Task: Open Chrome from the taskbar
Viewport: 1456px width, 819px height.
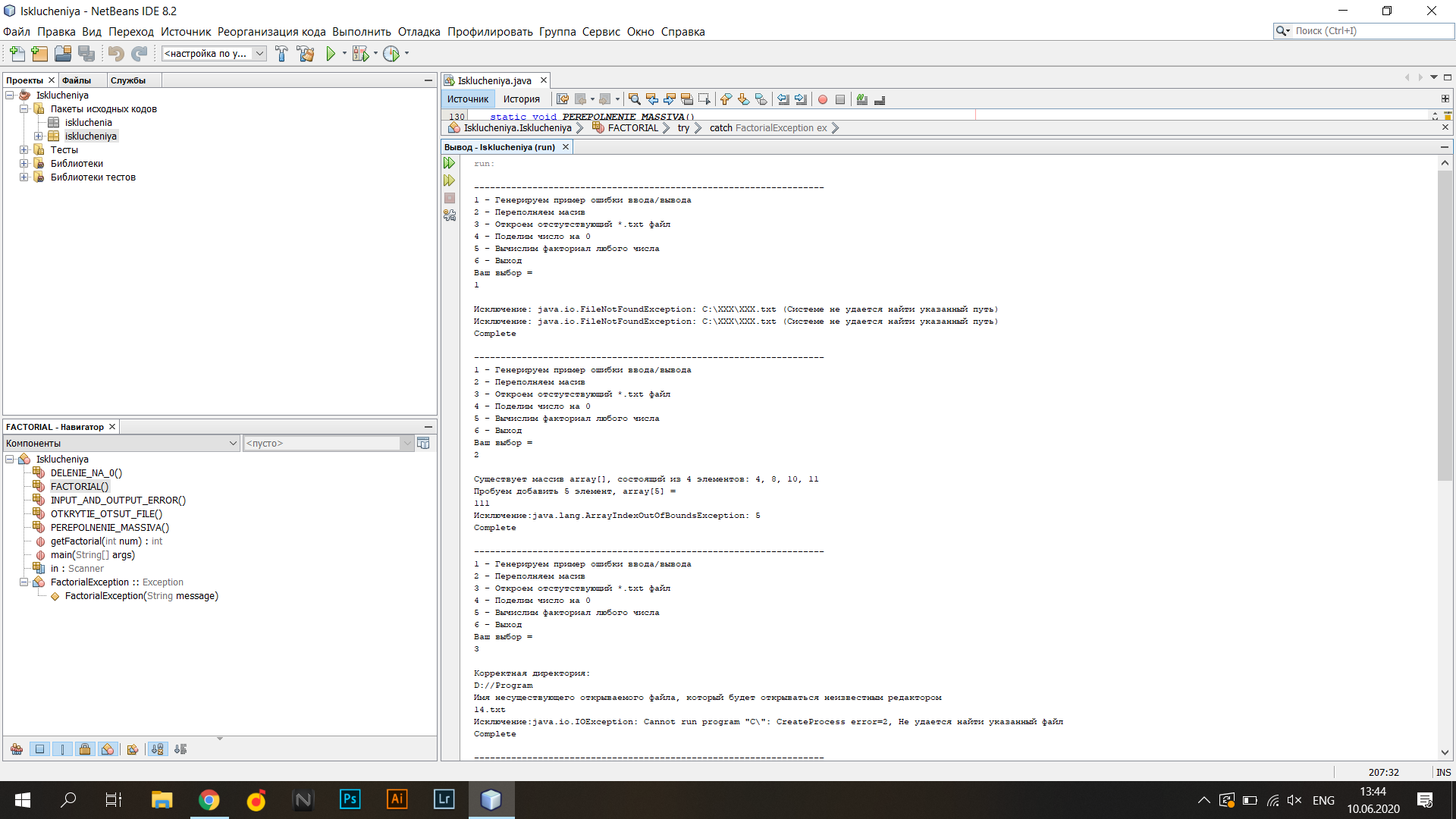Action: 209,800
